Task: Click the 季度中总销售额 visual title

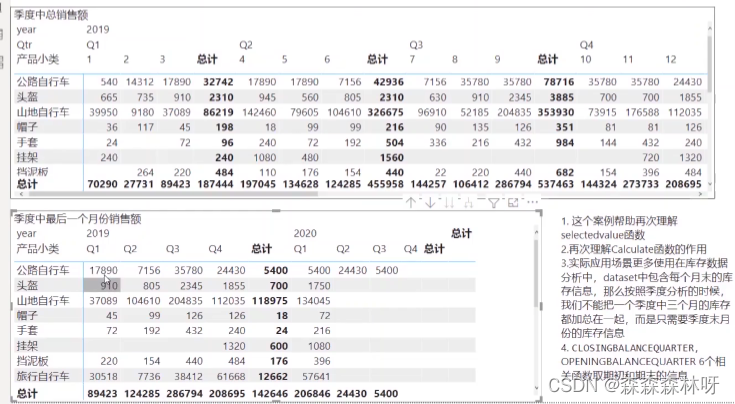Action: click(51, 15)
